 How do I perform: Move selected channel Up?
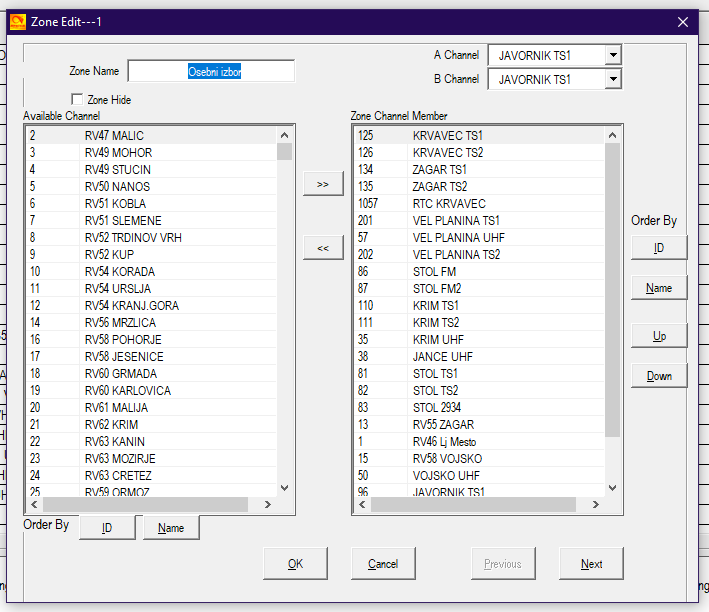[659, 336]
